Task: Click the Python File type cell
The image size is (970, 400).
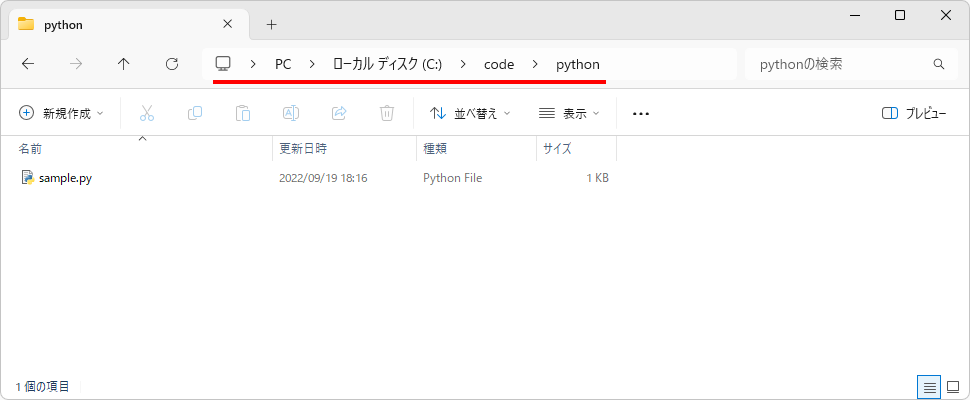Action: (453, 178)
